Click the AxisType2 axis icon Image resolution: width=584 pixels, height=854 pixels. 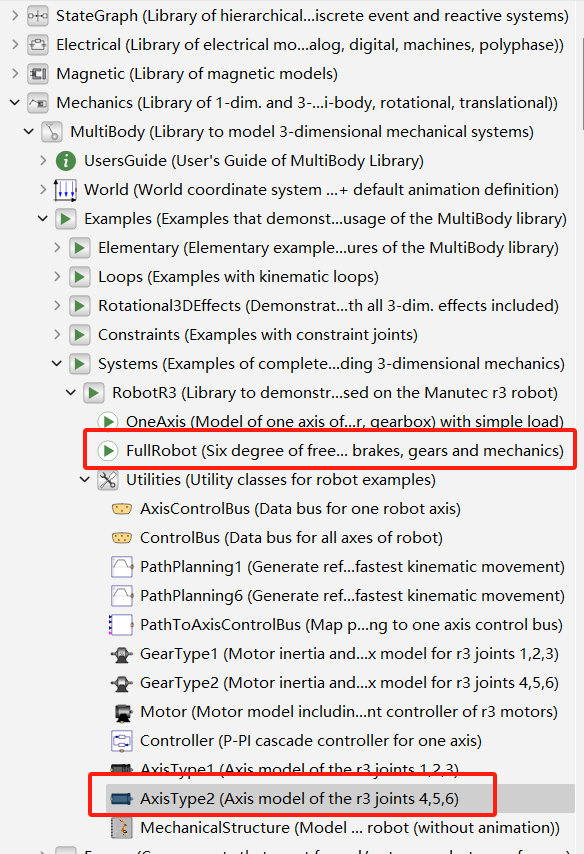pos(121,799)
